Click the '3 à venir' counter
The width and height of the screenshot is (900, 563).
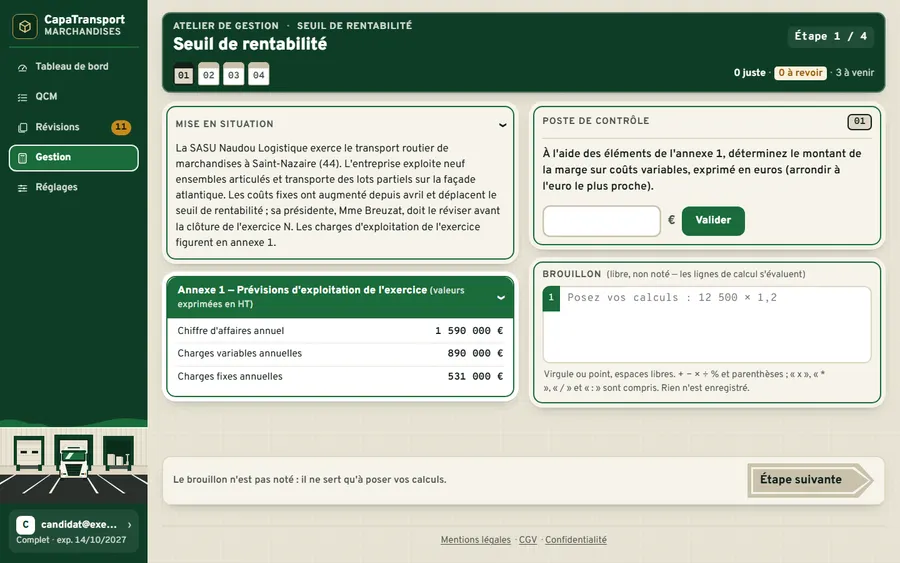tap(855, 73)
